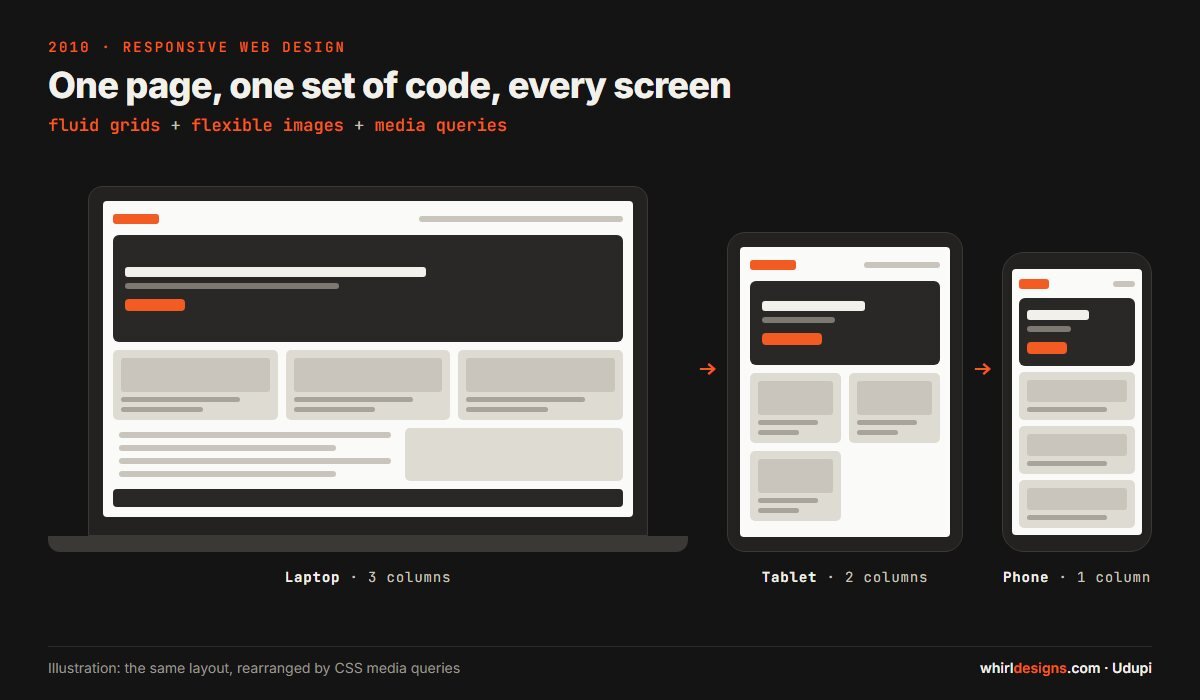Click the orange hero button on the tablet screen
The image size is (1200, 700).
tap(792, 339)
